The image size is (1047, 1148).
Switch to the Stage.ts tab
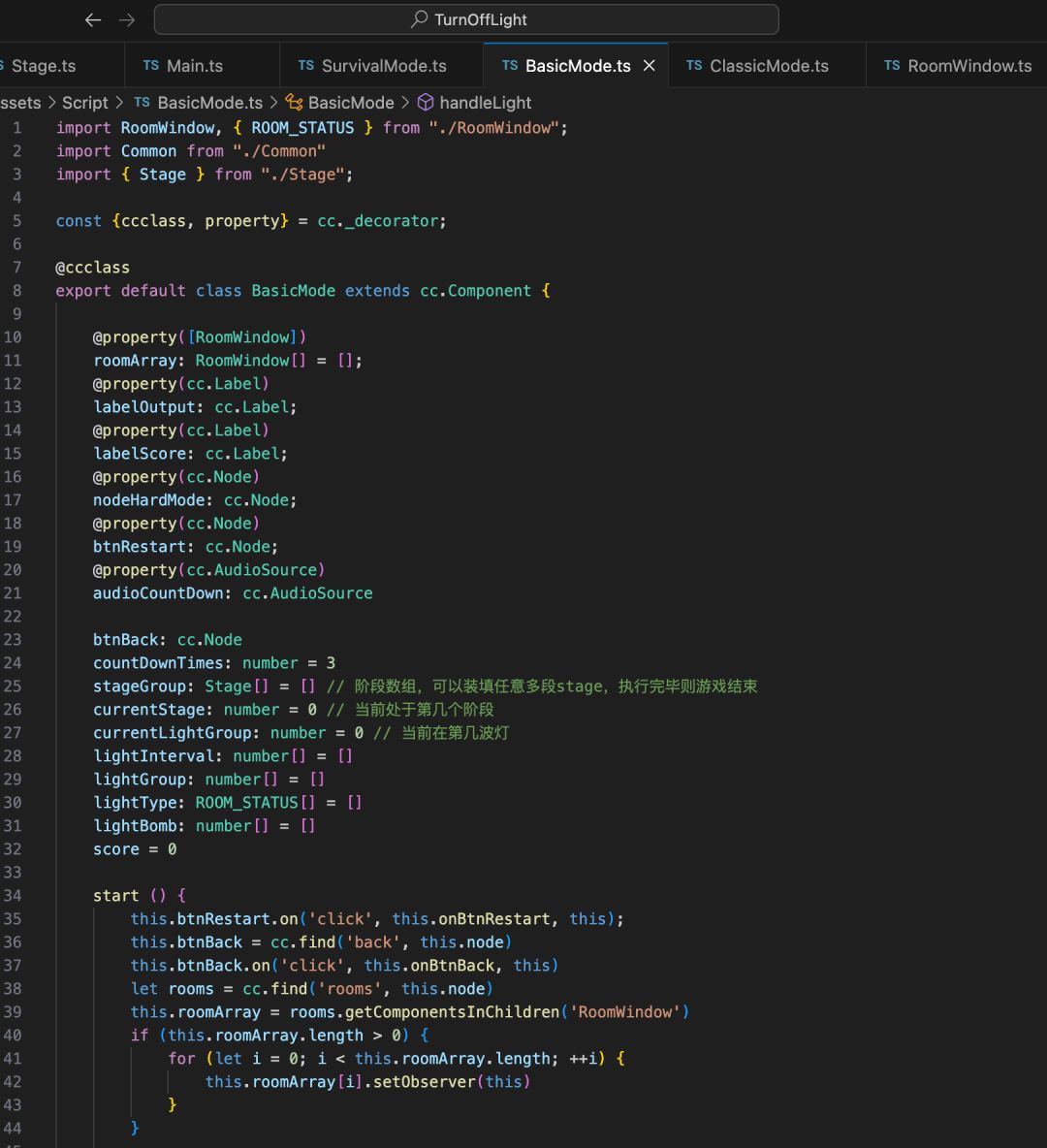(x=43, y=66)
